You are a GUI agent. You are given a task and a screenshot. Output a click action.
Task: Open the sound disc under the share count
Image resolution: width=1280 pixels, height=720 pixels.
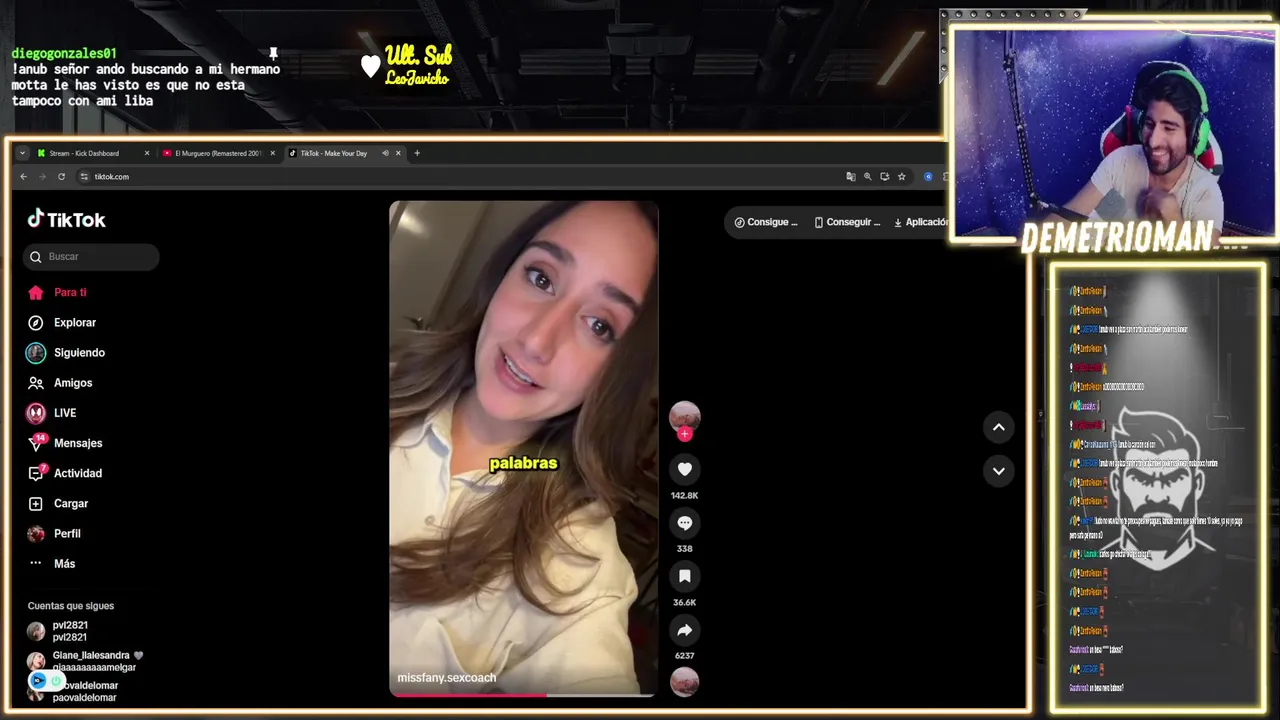point(685,682)
